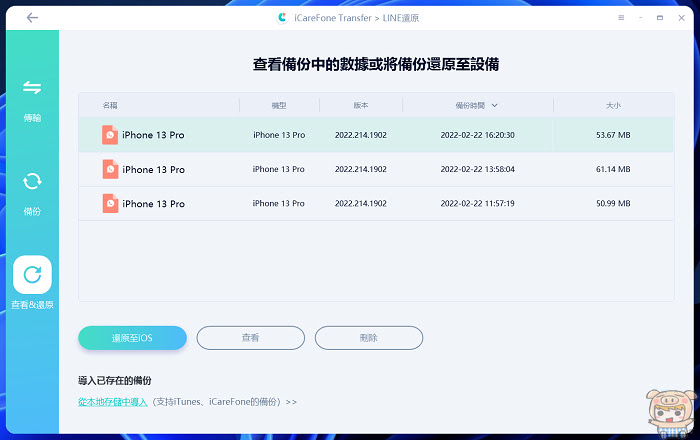The height and width of the screenshot is (440, 700).
Task: Click the 機型 column header
Action: [x=279, y=105]
